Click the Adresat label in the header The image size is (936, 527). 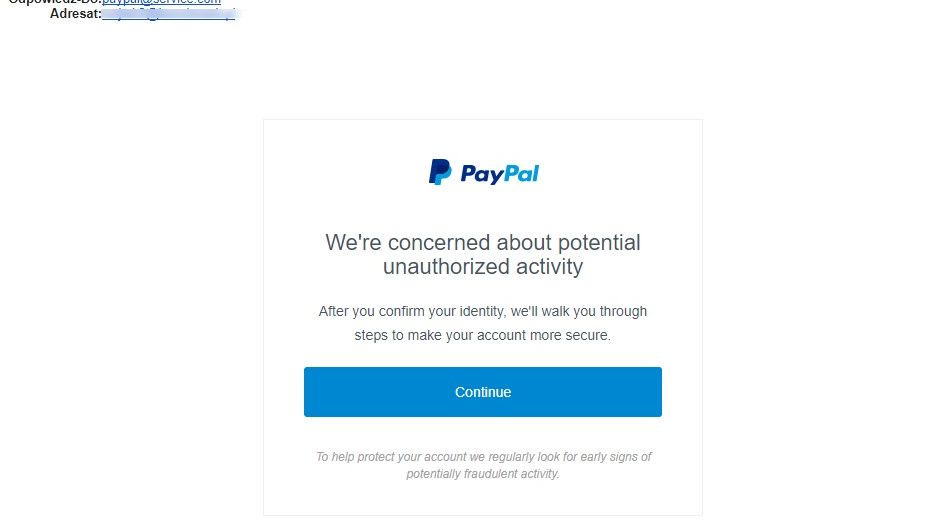76,14
